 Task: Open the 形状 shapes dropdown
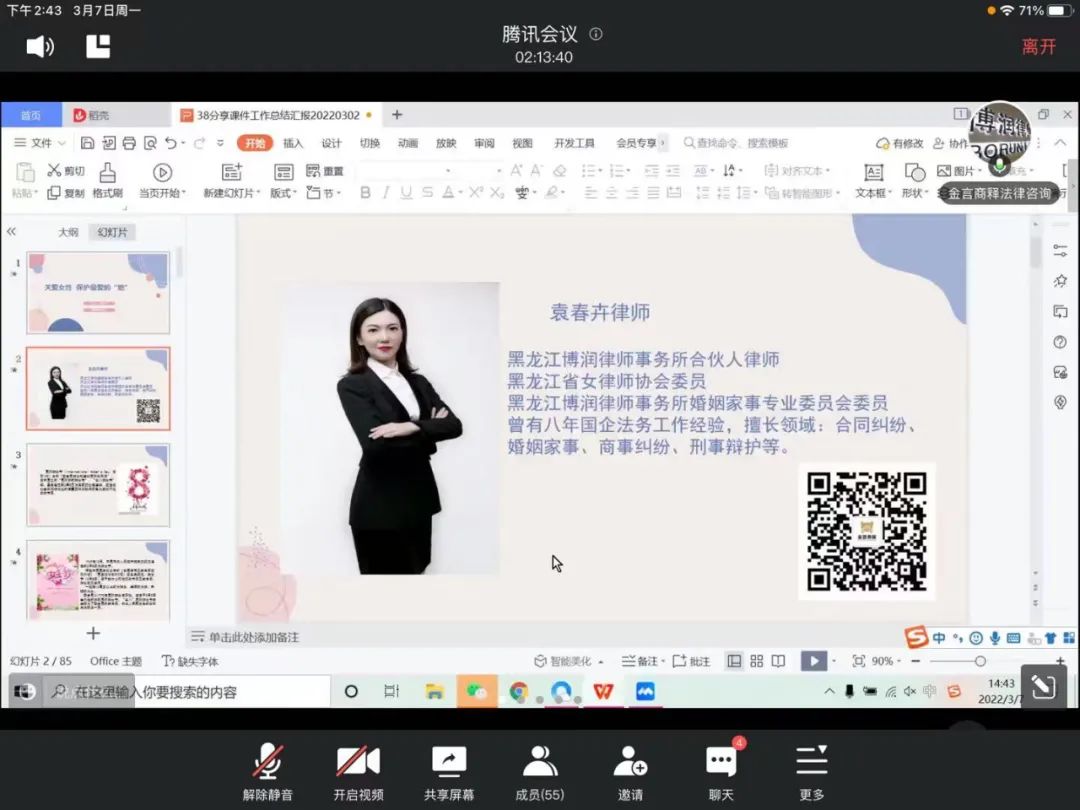pyautogui.click(x=915, y=180)
